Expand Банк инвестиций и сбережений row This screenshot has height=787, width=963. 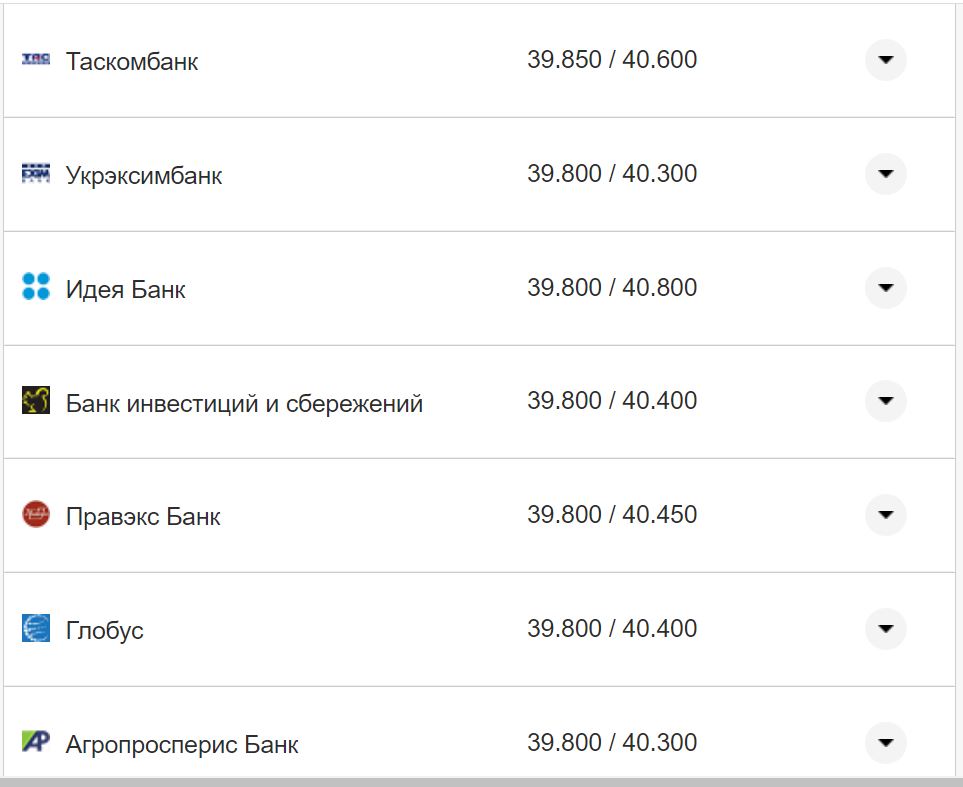coord(885,401)
